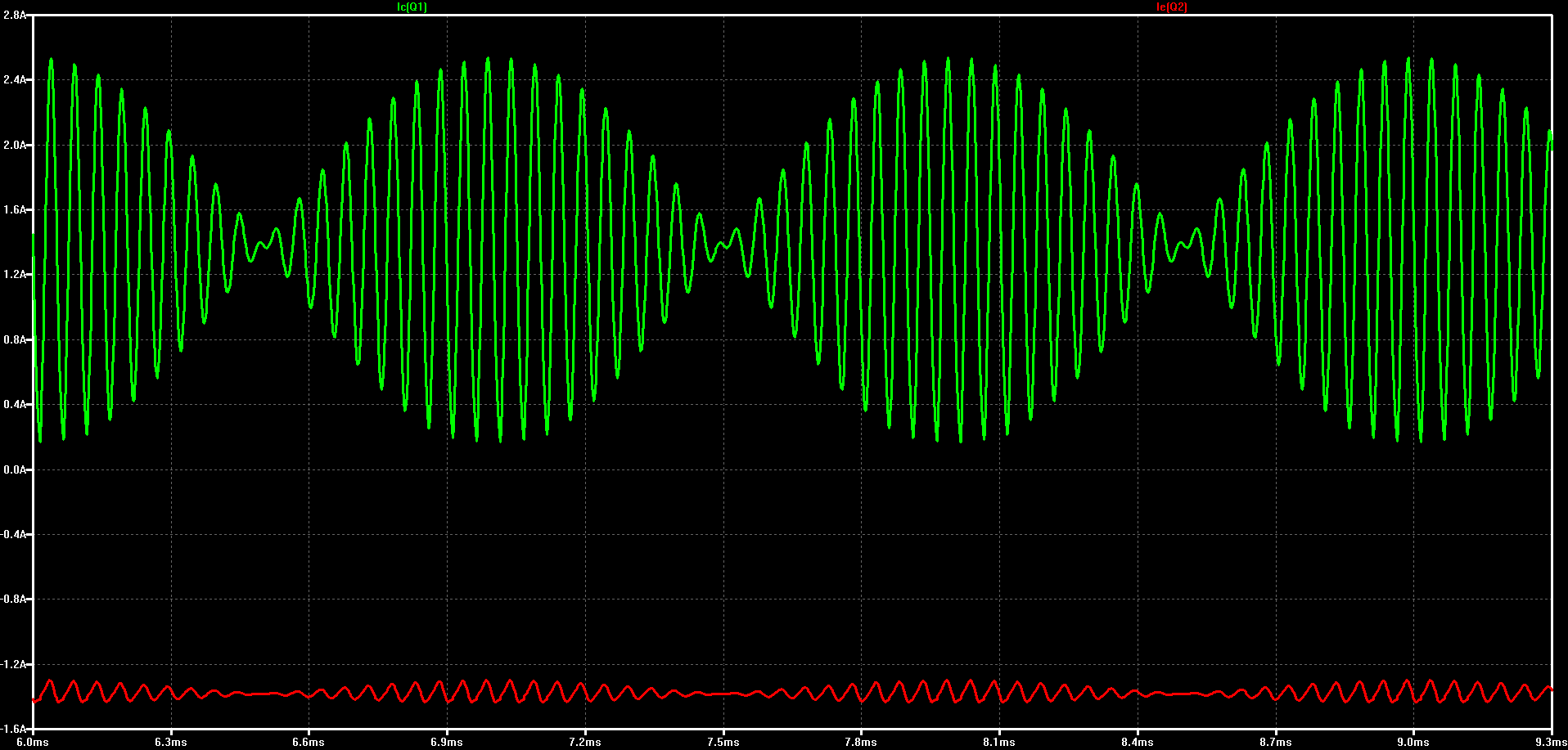Select the red Ie(Q2) trace label
Viewport: 1568px width, 750px height.
1172,7
